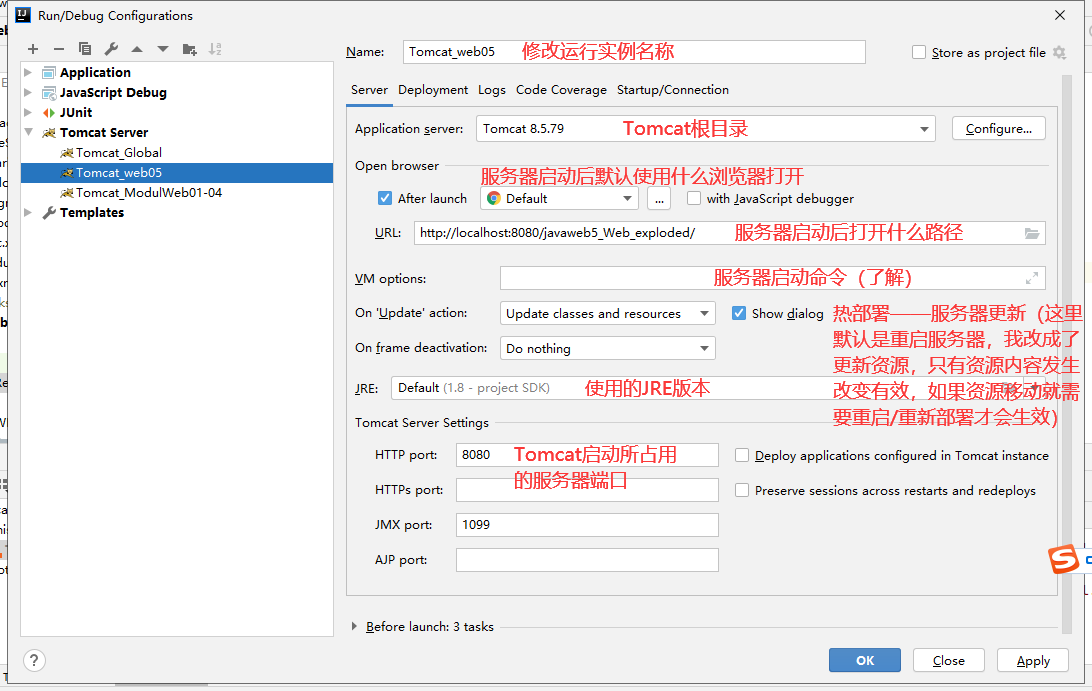Image resolution: width=1092 pixels, height=691 pixels.
Task: Open the Application server dropdown
Action: [x=705, y=129]
